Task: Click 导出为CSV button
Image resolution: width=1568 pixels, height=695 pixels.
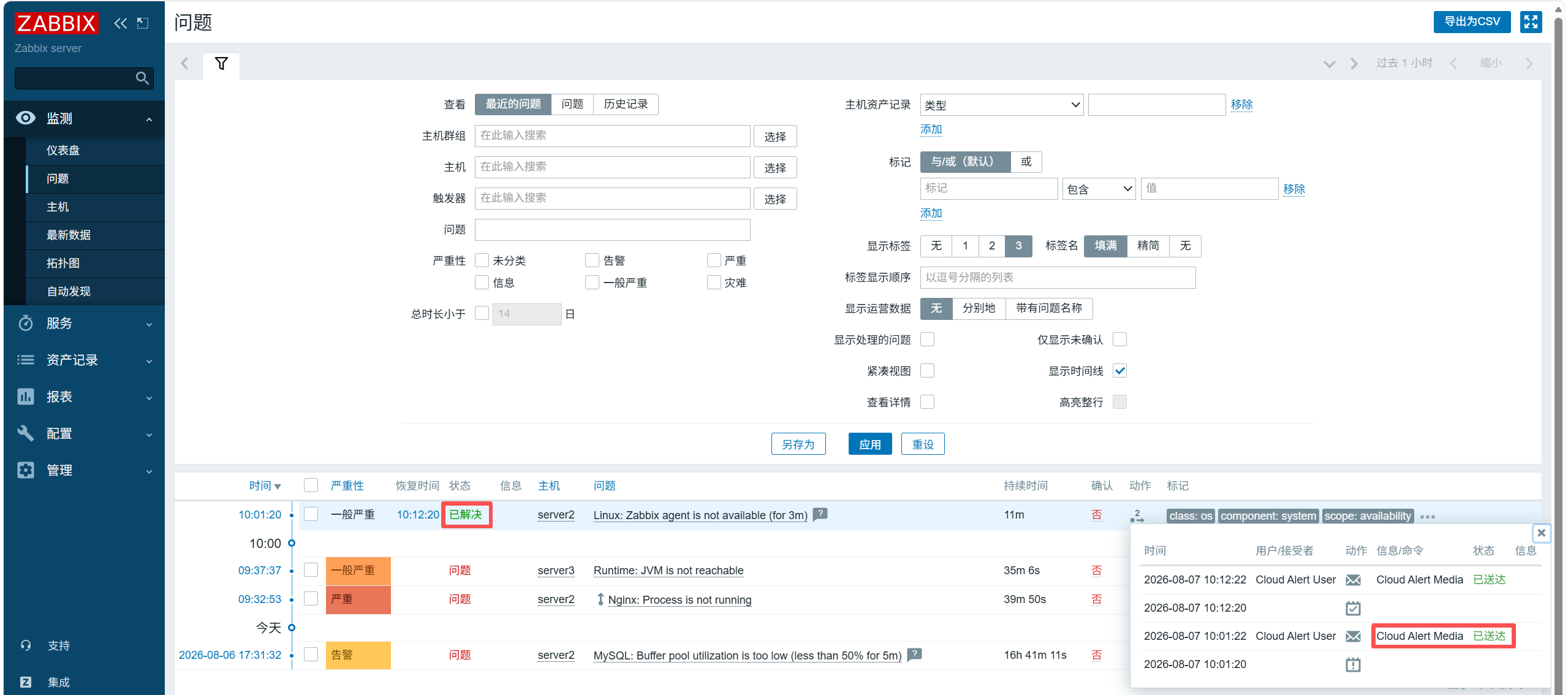Action: [x=1472, y=21]
